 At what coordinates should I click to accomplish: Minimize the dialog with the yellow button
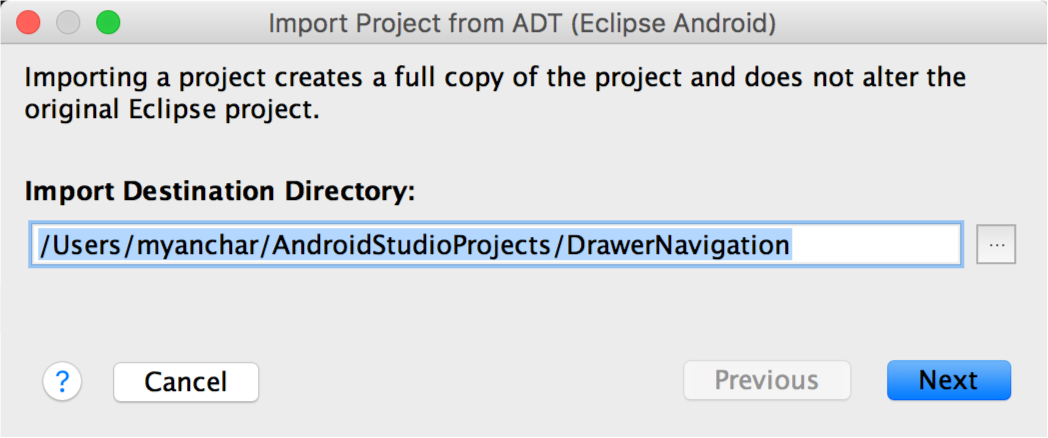68,22
